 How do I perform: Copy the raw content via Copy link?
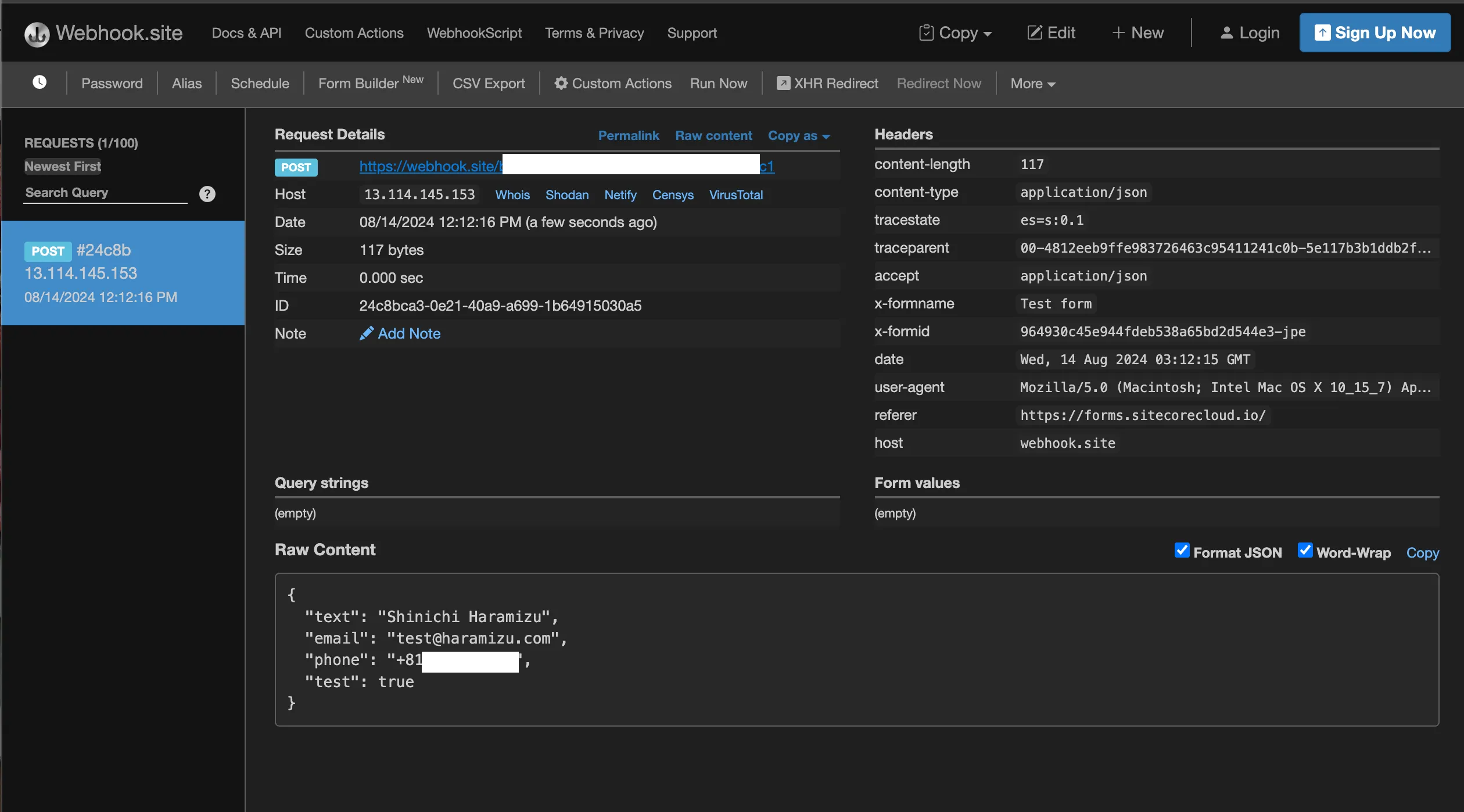pyautogui.click(x=1422, y=552)
